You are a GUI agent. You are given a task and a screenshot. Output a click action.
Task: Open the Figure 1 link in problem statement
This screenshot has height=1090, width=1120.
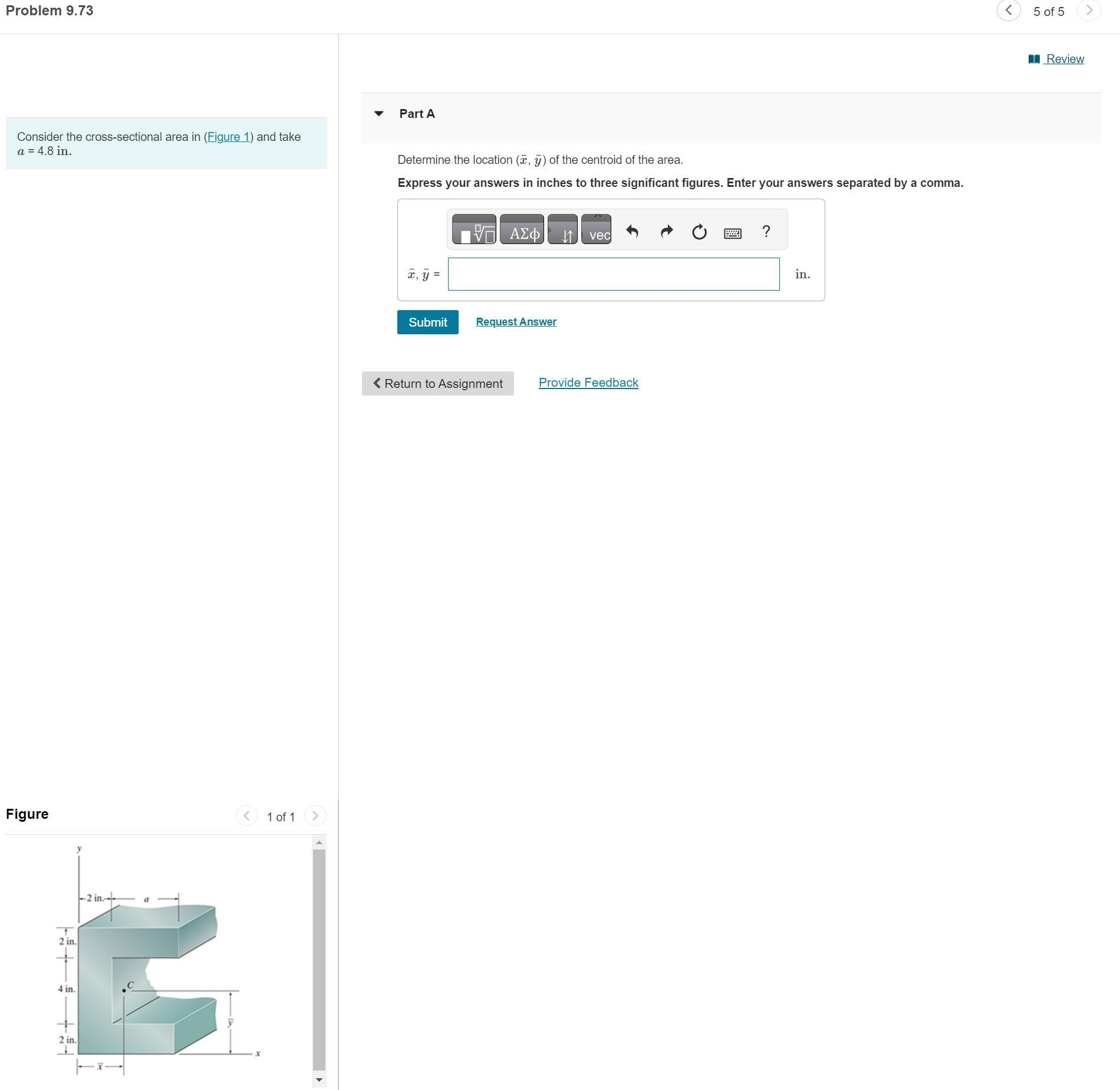tap(229, 136)
